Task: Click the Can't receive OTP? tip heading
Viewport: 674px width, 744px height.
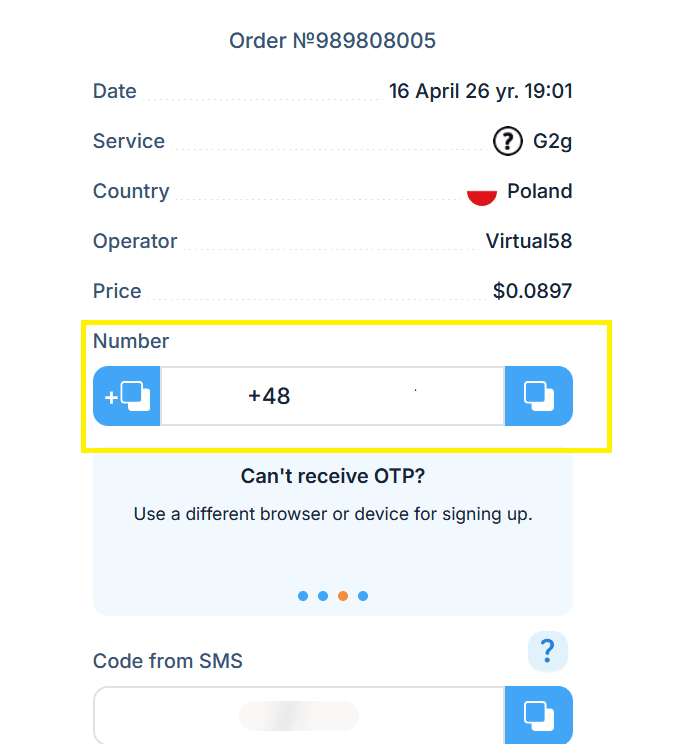Action: (333, 476)
